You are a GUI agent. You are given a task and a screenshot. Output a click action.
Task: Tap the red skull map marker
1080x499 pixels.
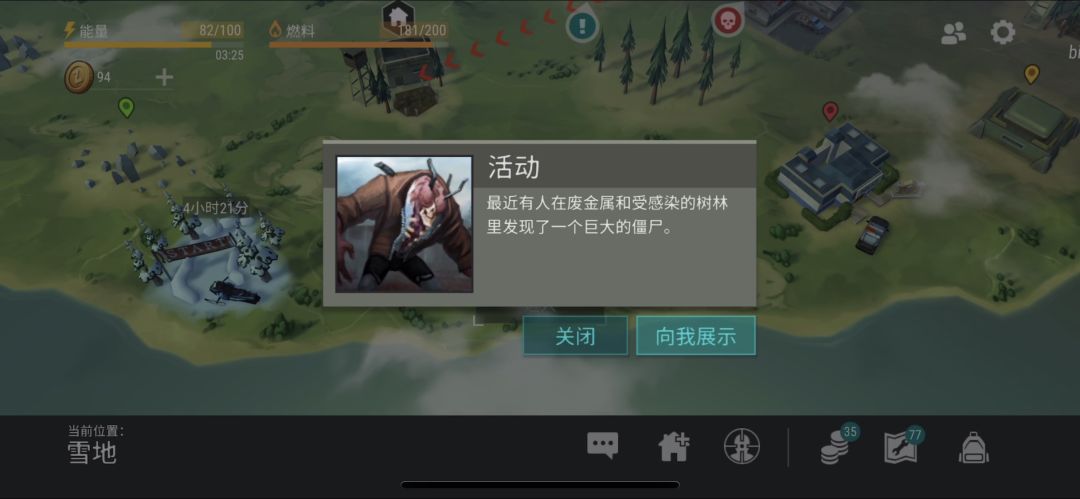725,20
